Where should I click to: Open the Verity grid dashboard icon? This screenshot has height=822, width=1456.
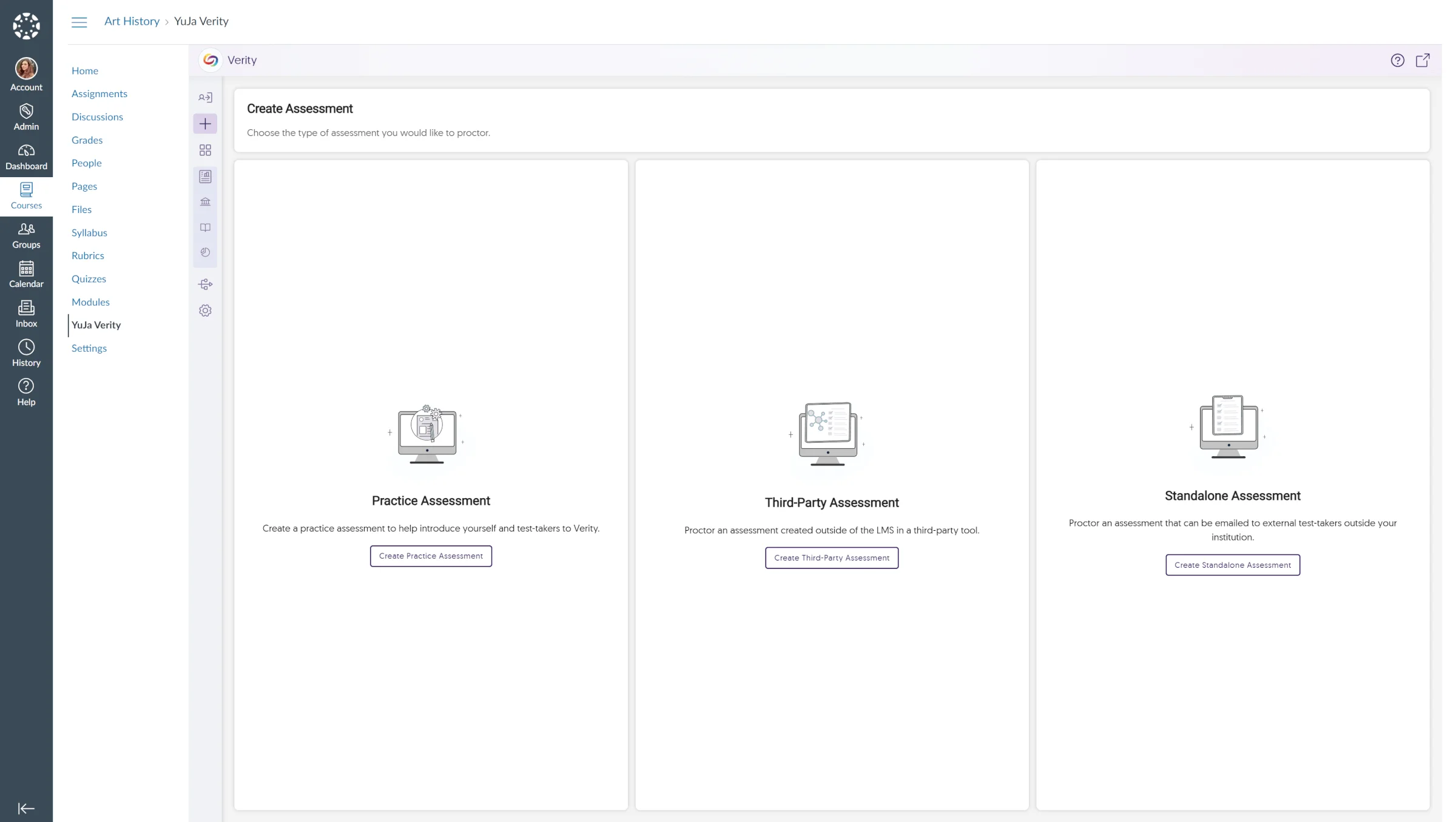tap(205, 150)
